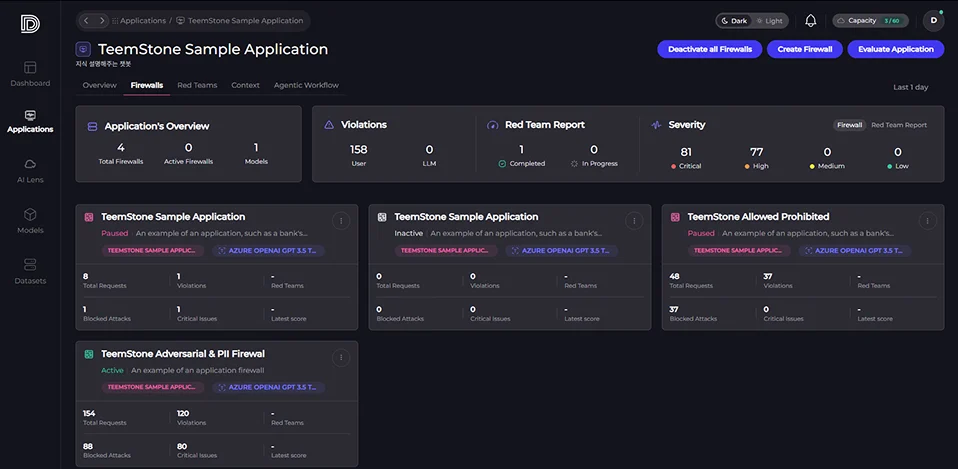Open options menu on Adversarial & PII card
The image size is (958, 469).
[341, 358]
